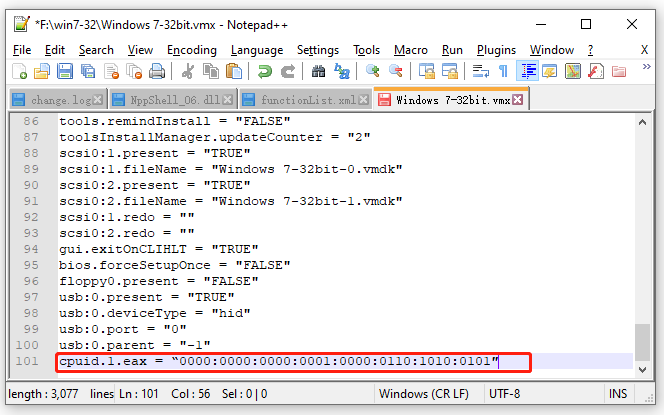Undo the last edit with the green arrow

(265, 71)
